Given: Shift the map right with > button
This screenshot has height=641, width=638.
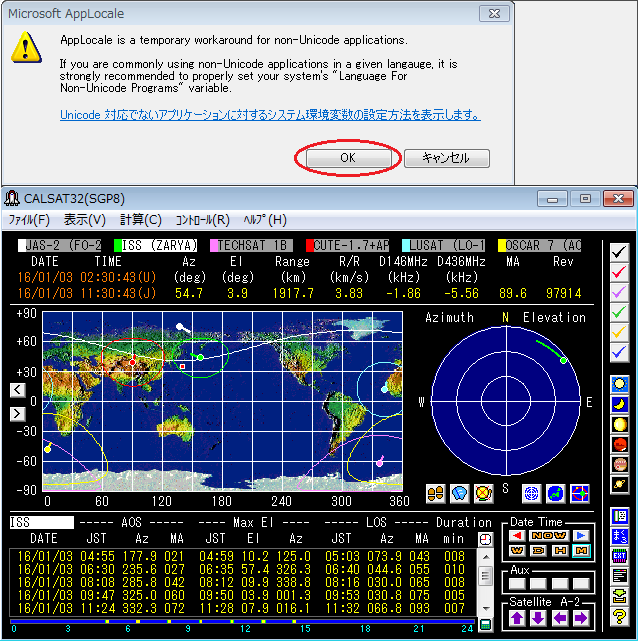Looking at the screenshot, I should (x=18, y=414).
